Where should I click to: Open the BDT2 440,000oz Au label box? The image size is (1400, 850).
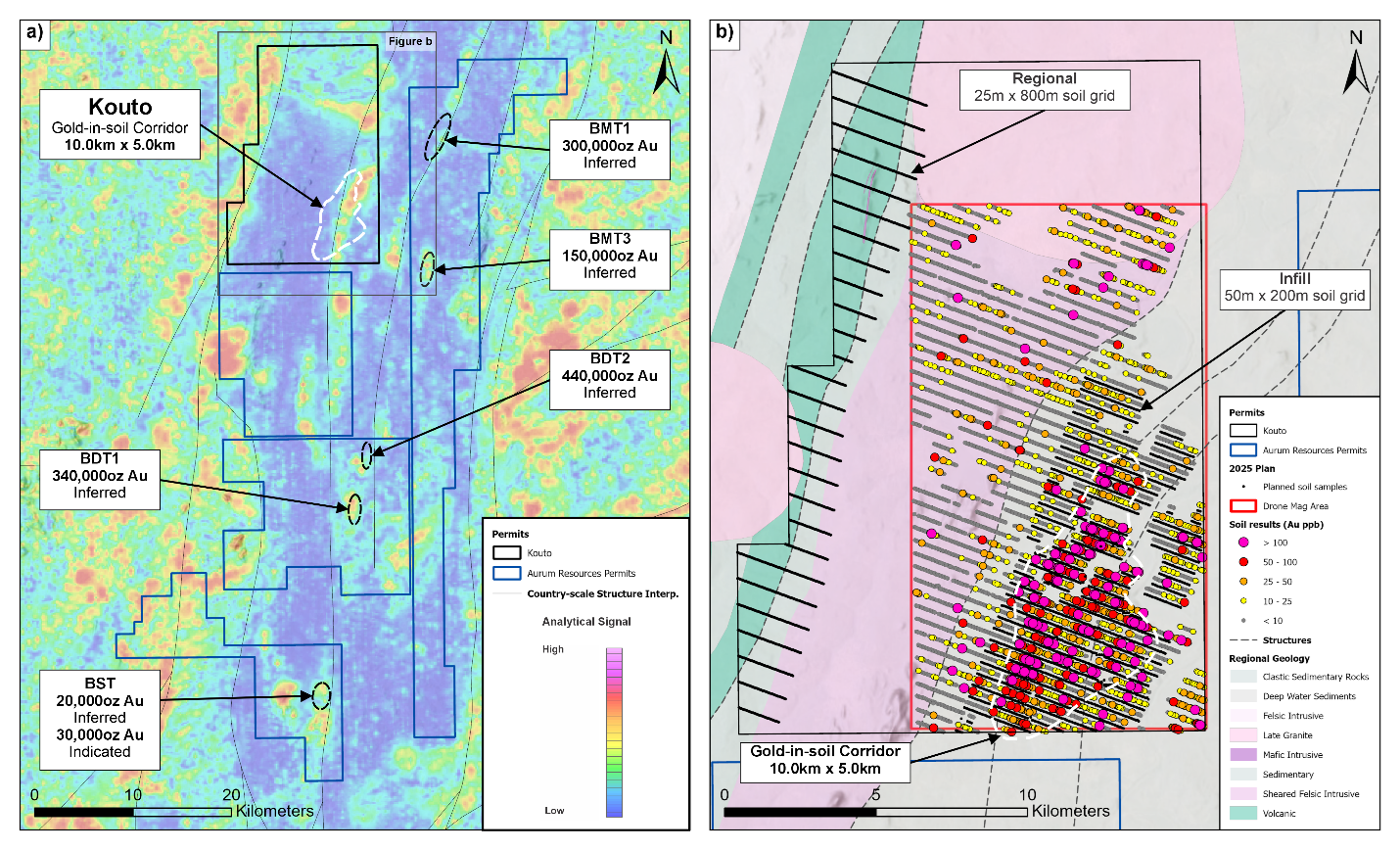click(x=609, y=376)
